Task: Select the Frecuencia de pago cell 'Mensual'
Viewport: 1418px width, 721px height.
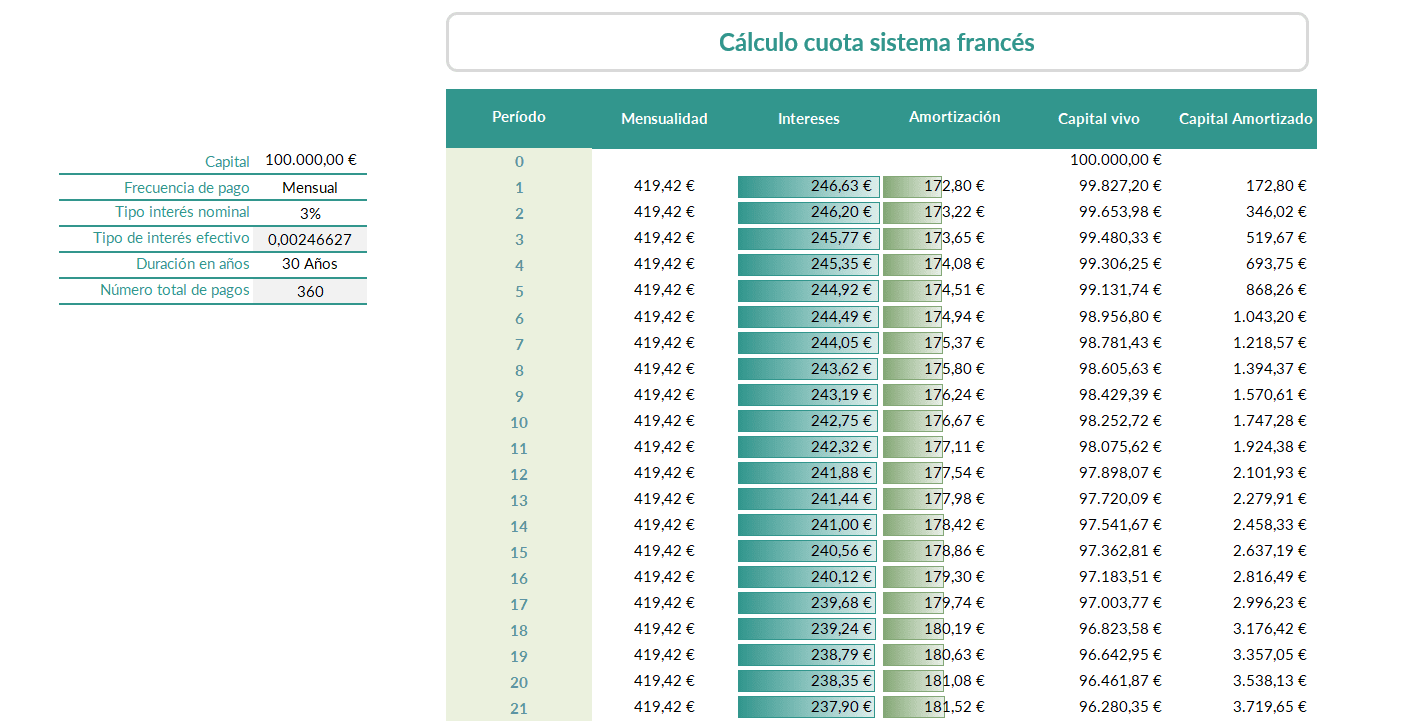Action: 310,187
